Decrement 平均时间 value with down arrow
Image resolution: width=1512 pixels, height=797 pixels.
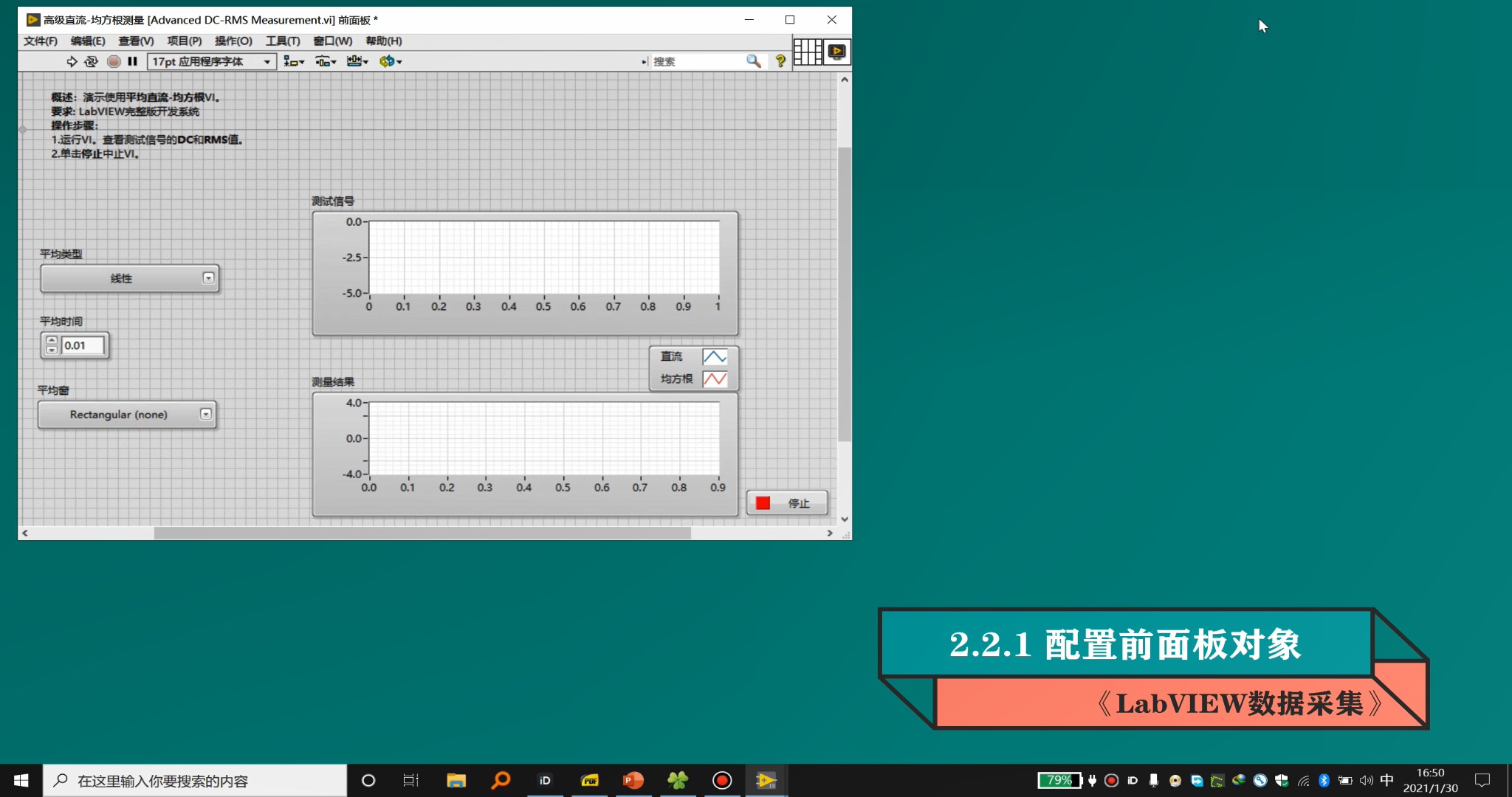[x=52, y=350]
